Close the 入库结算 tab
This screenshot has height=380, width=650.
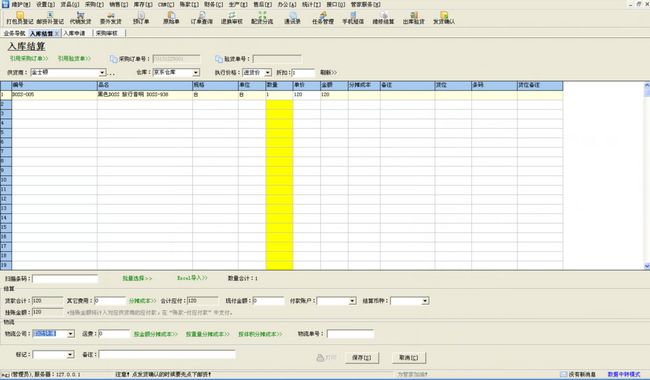click(57, 33)
